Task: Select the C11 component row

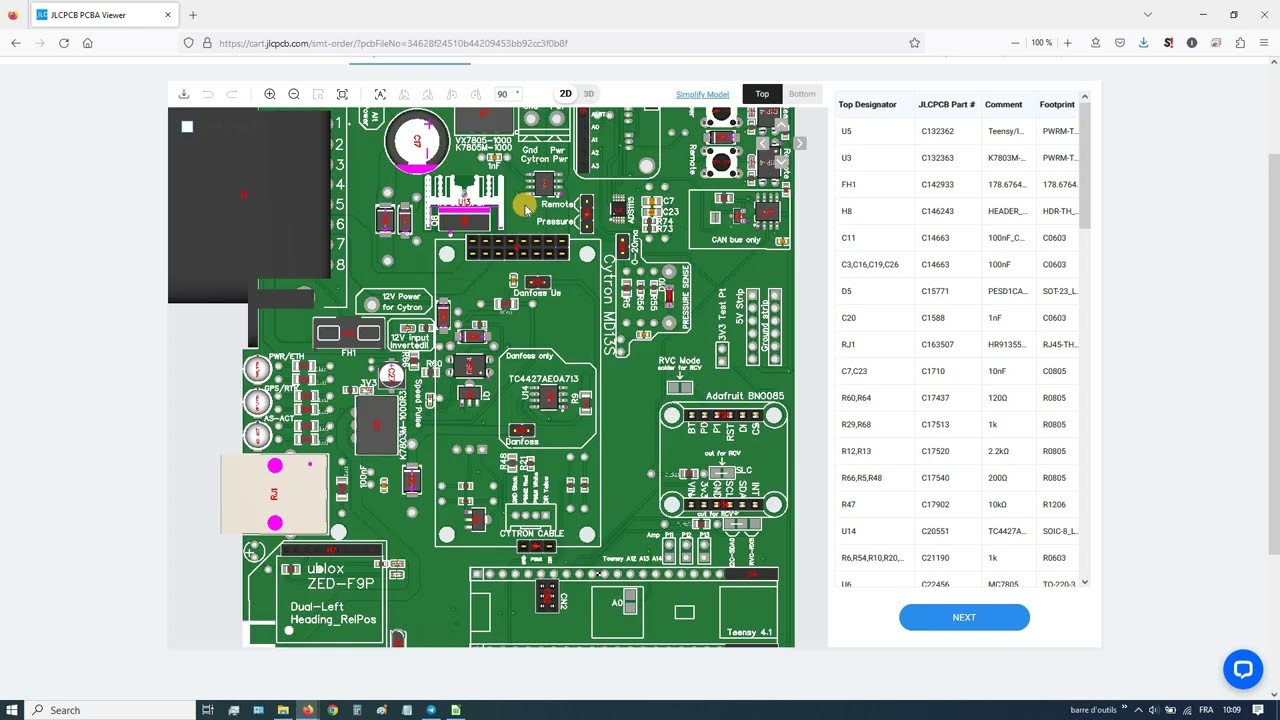Action: click(x=958, y=238)
